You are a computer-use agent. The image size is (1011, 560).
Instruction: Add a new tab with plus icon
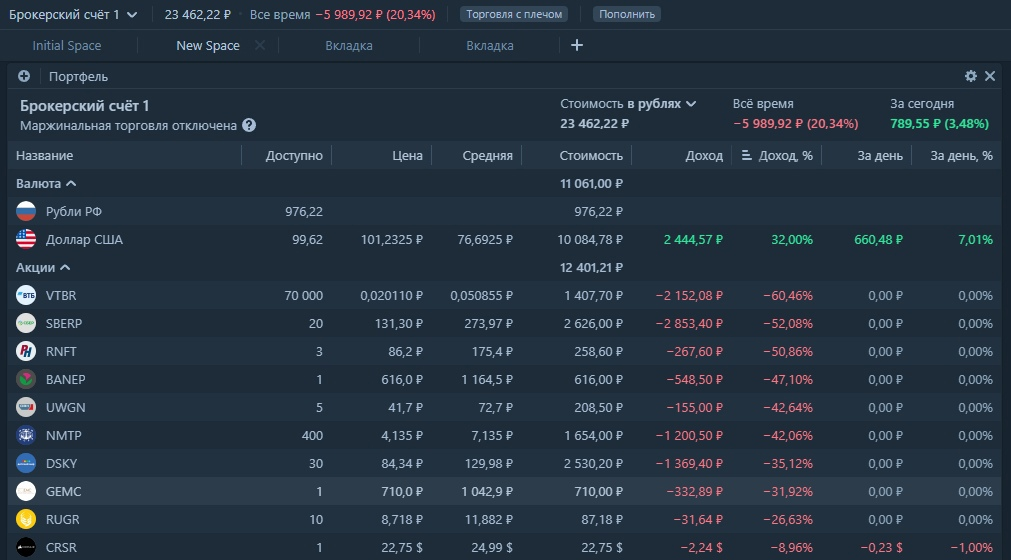[x=577, y=45]
